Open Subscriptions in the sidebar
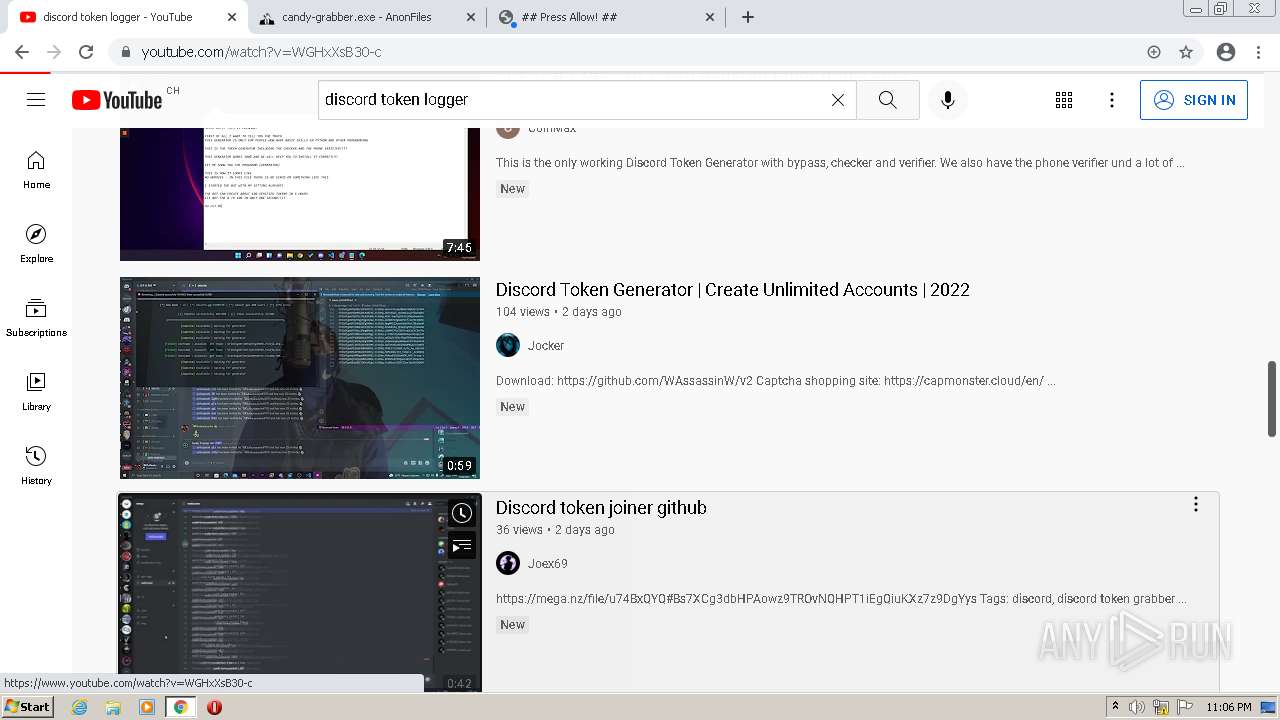The width and height of the screenshot is (1280, 720). pyautogui.click(x=36, y=318)
